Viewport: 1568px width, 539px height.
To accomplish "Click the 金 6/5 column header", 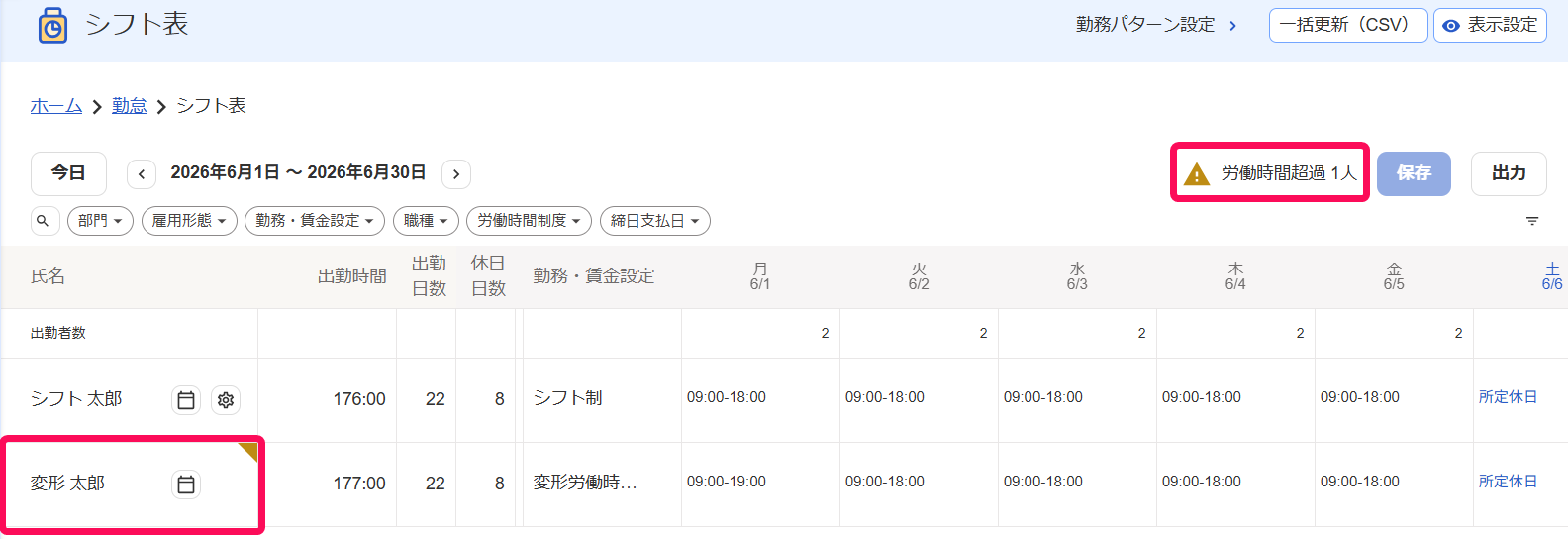I will tap(1394, 276).
